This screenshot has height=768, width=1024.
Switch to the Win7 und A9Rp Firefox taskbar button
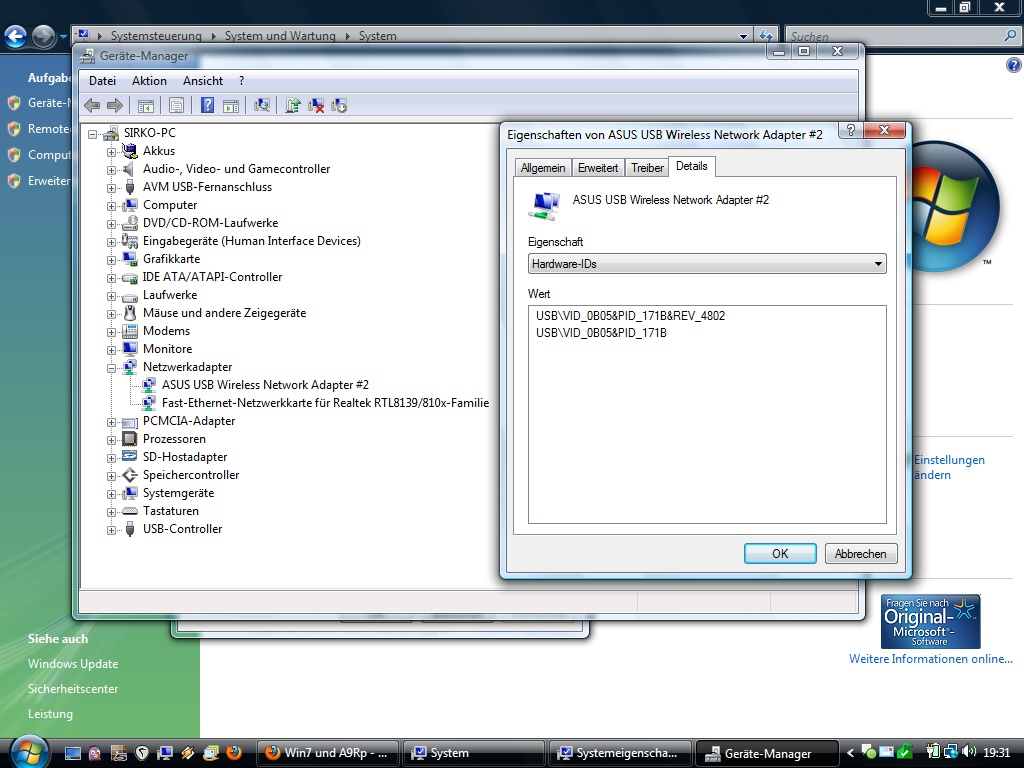(327, 753)
